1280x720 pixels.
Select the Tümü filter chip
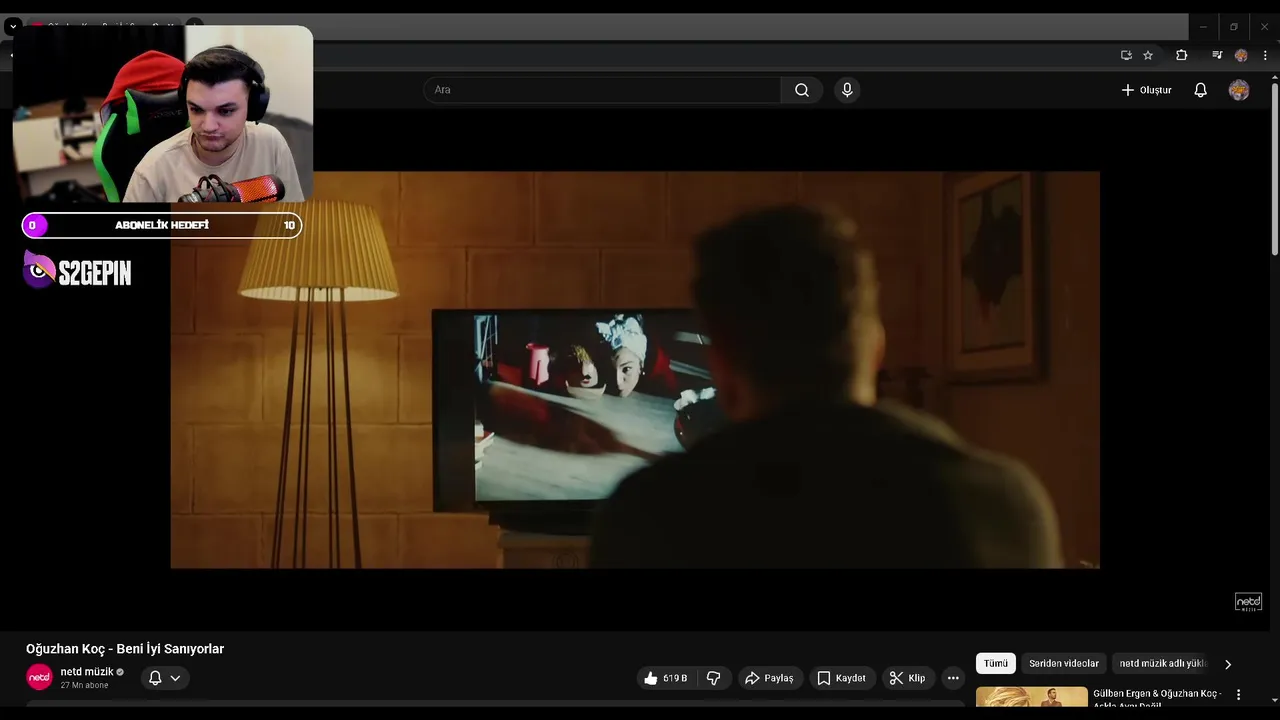coord(996,663)
